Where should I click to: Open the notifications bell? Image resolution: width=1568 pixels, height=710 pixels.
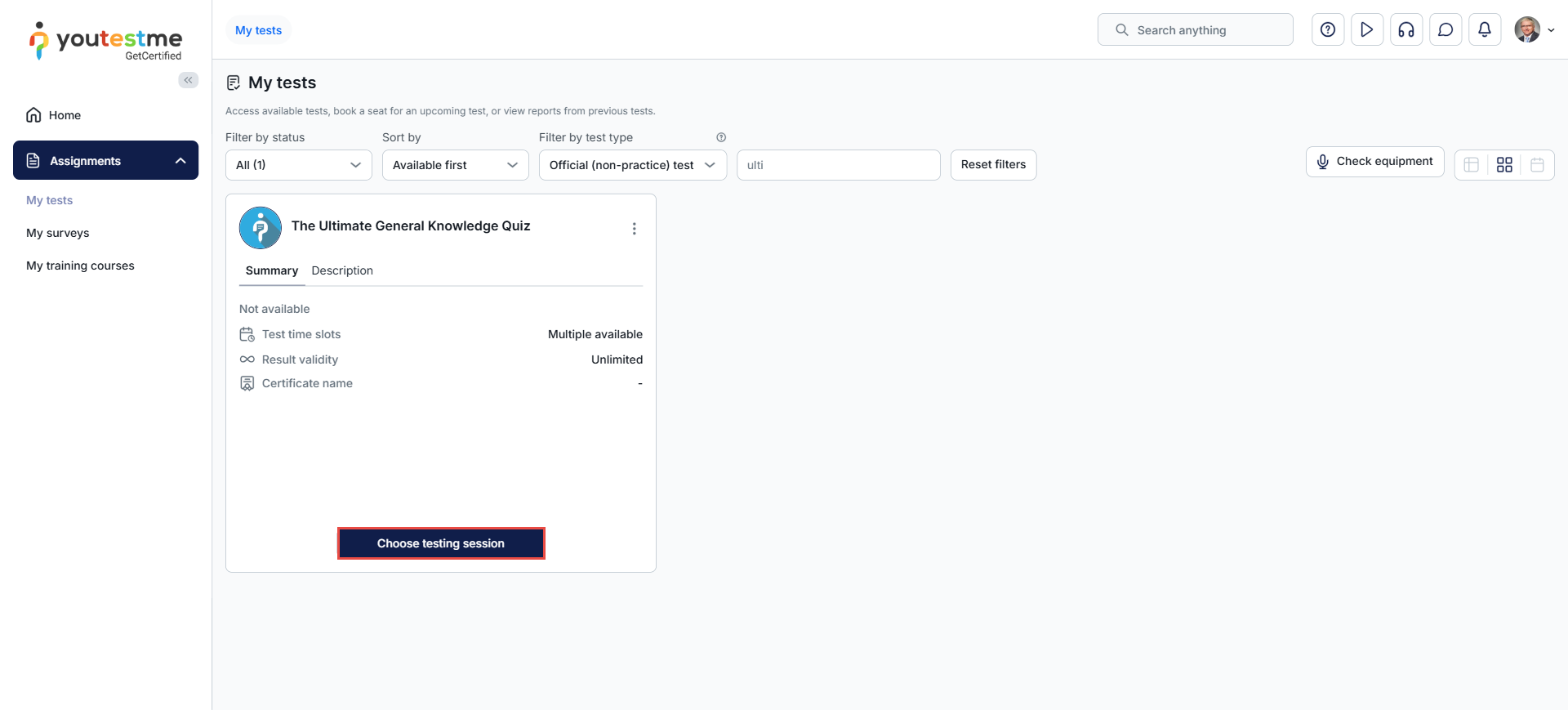(x=1485, y=30)
